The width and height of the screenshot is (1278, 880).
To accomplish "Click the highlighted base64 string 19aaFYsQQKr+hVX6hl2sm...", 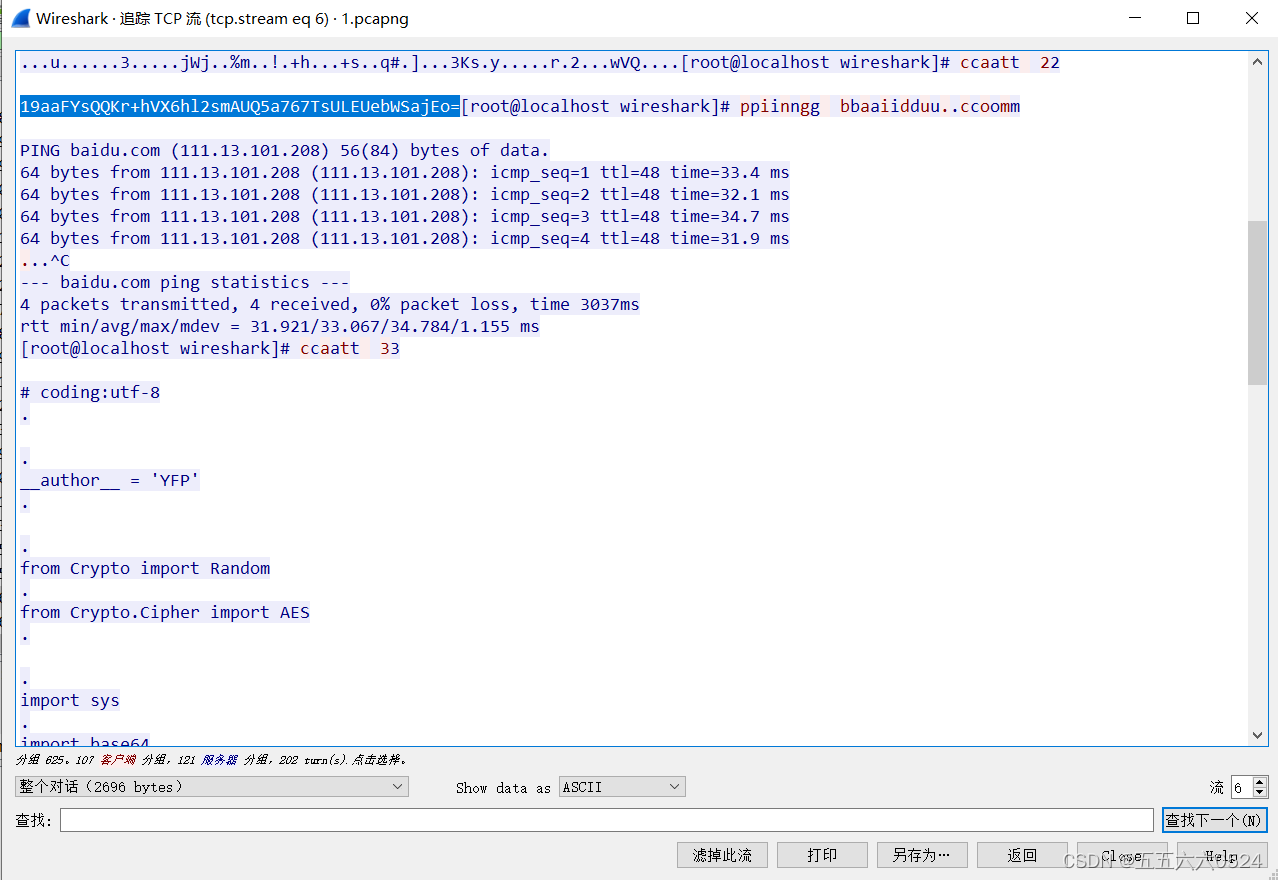I will pyautogui.click(x=240, y=106).
